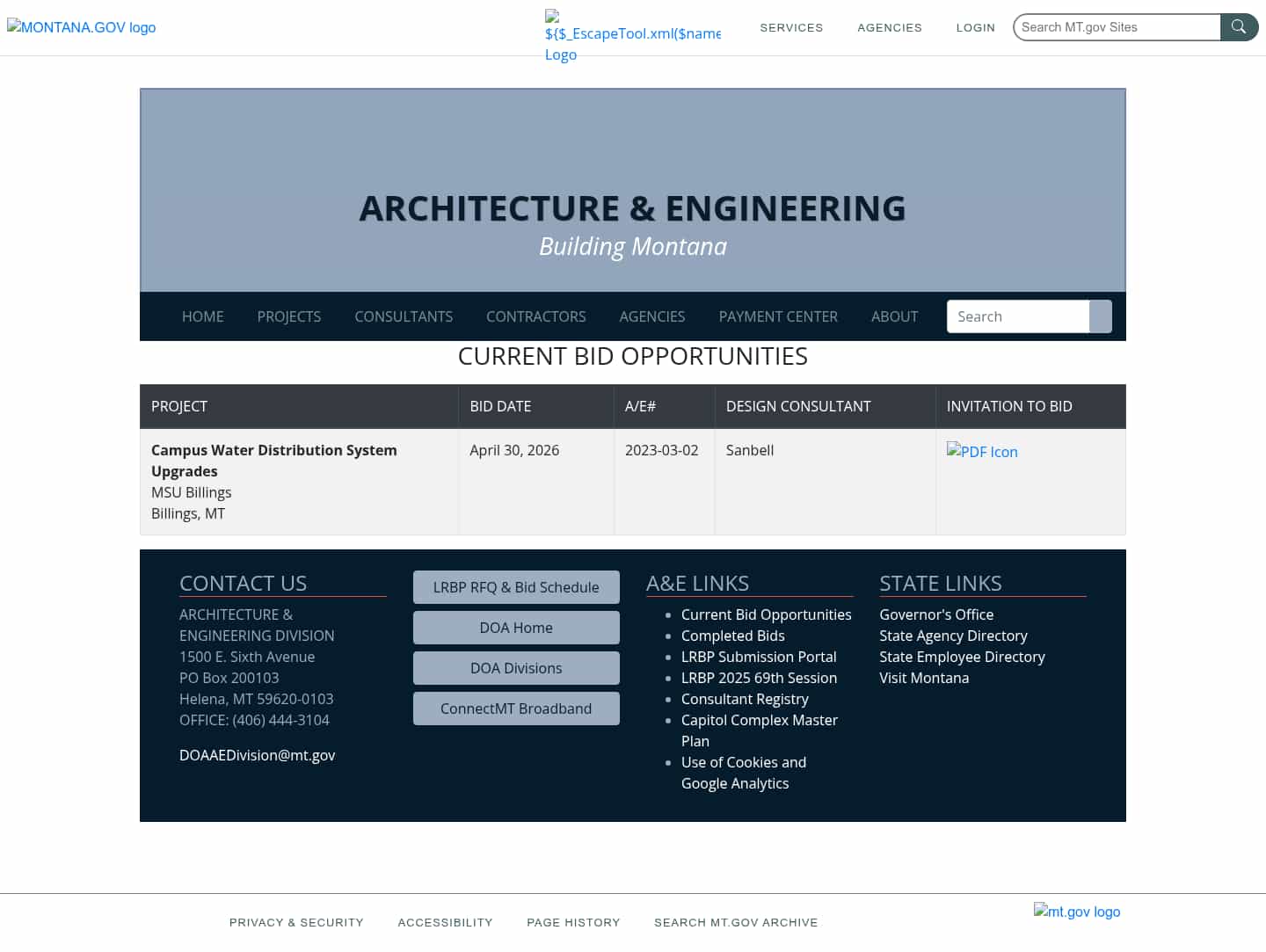Click the mt.gov logo in the footer
Screen dimensions: 1266x952
[1077, 912]
